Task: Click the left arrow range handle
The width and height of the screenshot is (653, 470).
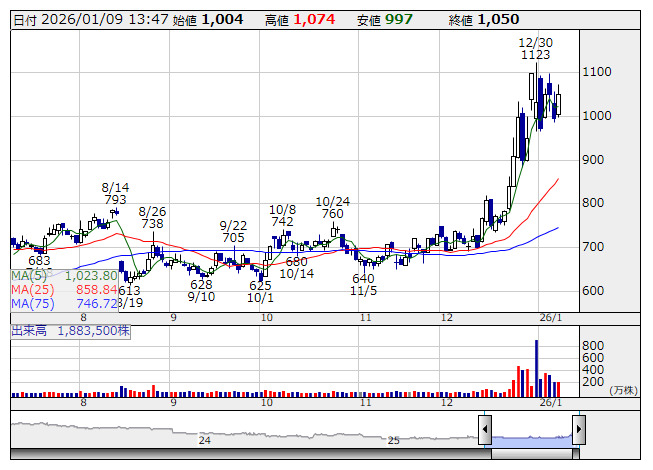Action: point(485,431)
